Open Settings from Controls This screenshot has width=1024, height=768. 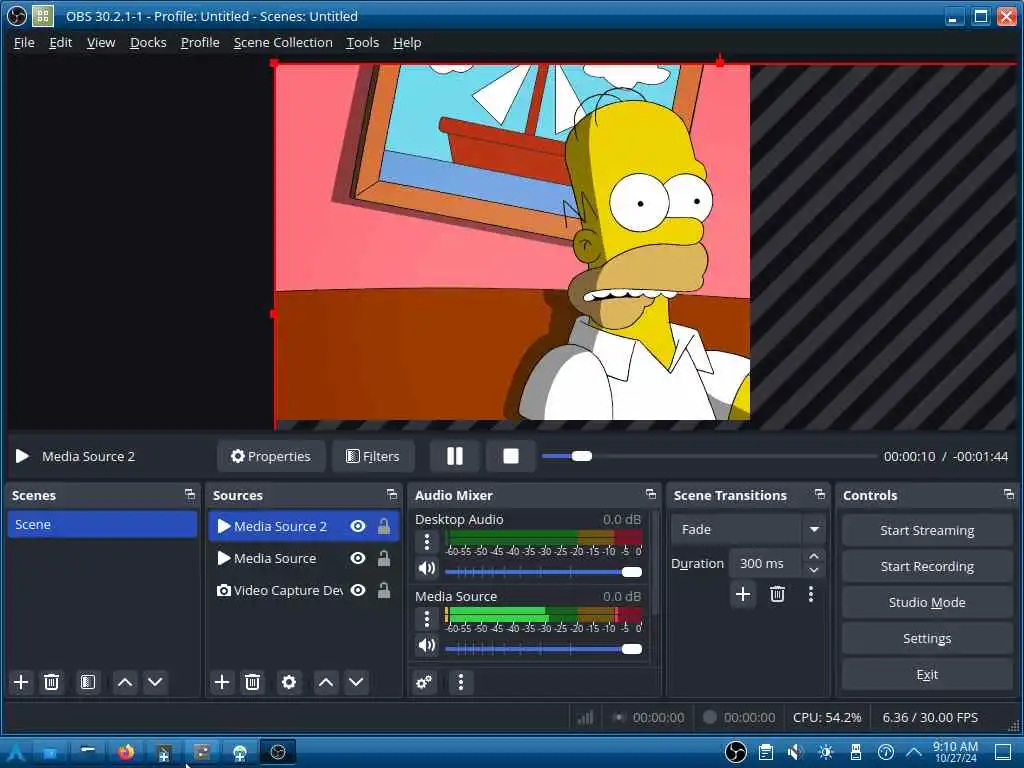(x=927, y=638)
